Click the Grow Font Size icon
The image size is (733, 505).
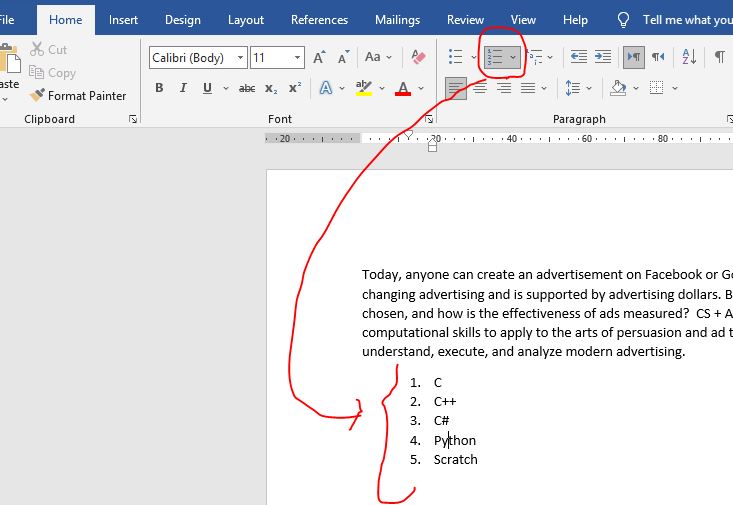pyautogui.click(x=319, y=58)
